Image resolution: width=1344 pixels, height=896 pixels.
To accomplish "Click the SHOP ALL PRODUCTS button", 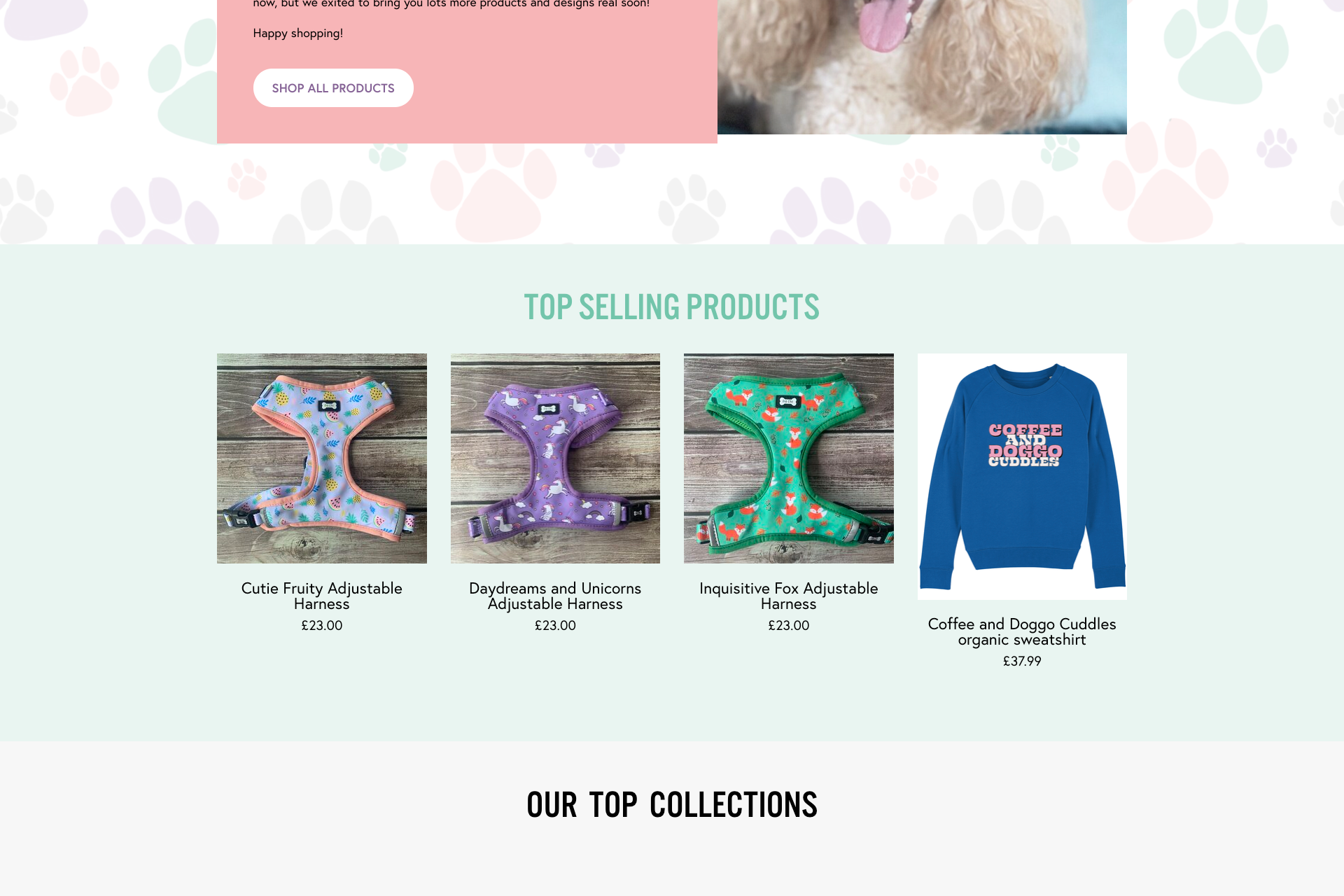I will point(333,88).
